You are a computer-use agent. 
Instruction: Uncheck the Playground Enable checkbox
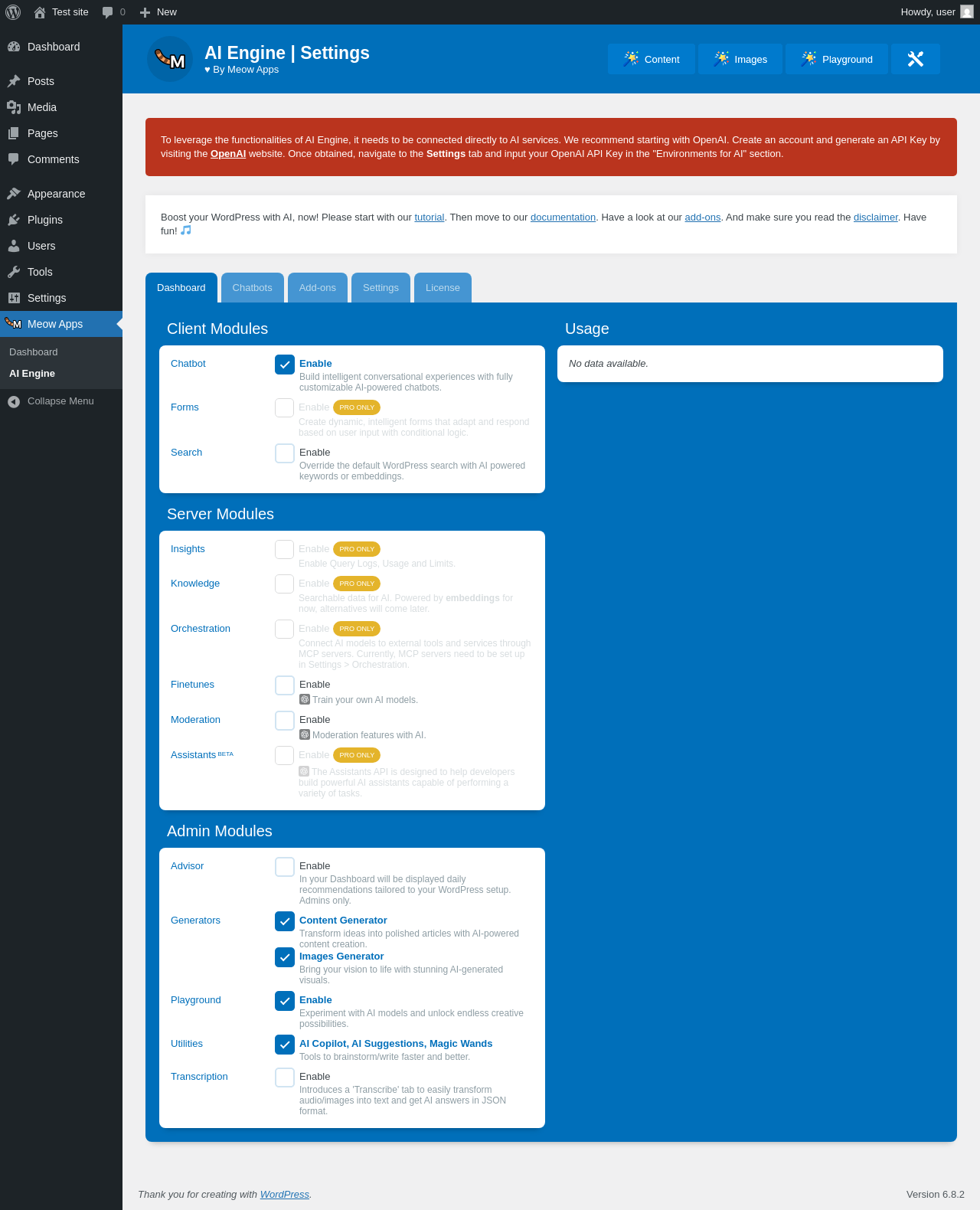point(285,1001)
